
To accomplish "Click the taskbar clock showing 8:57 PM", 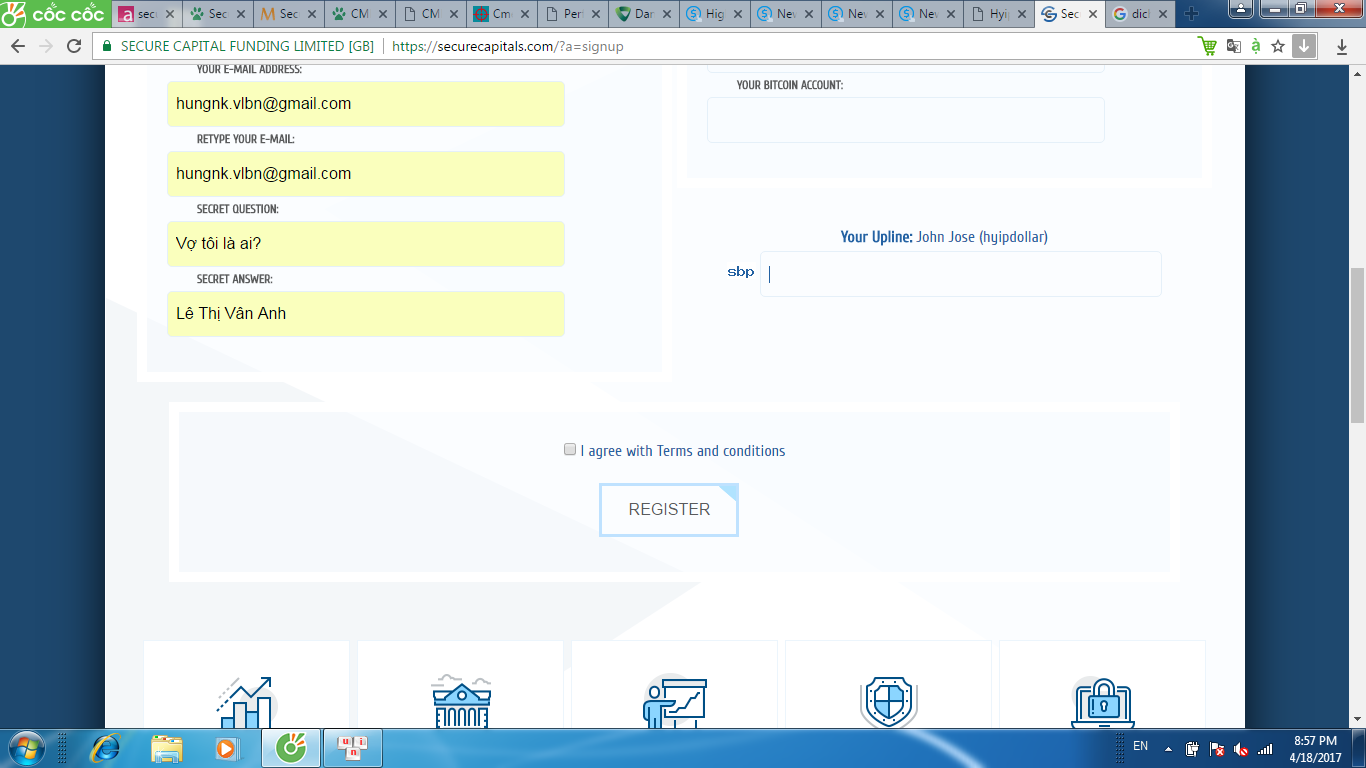I will [1315, 748].
